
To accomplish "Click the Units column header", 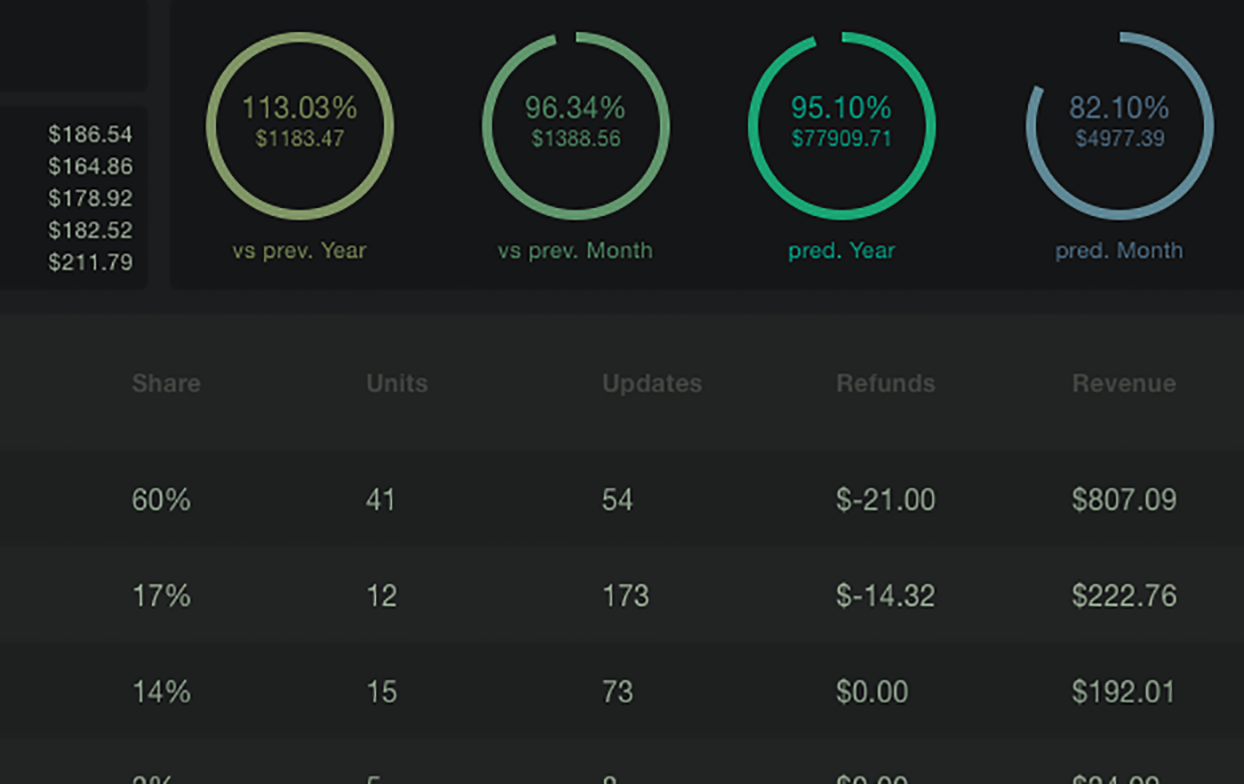I will pos(396,383).
